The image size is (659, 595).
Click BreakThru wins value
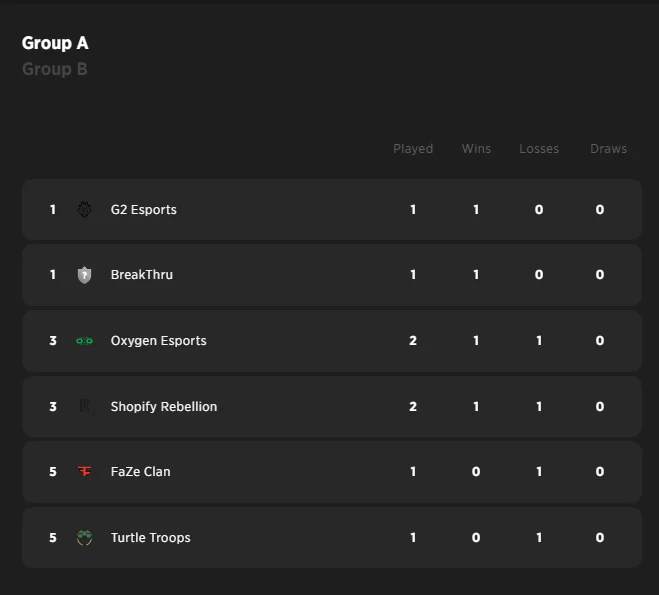[x=476, y=275]
